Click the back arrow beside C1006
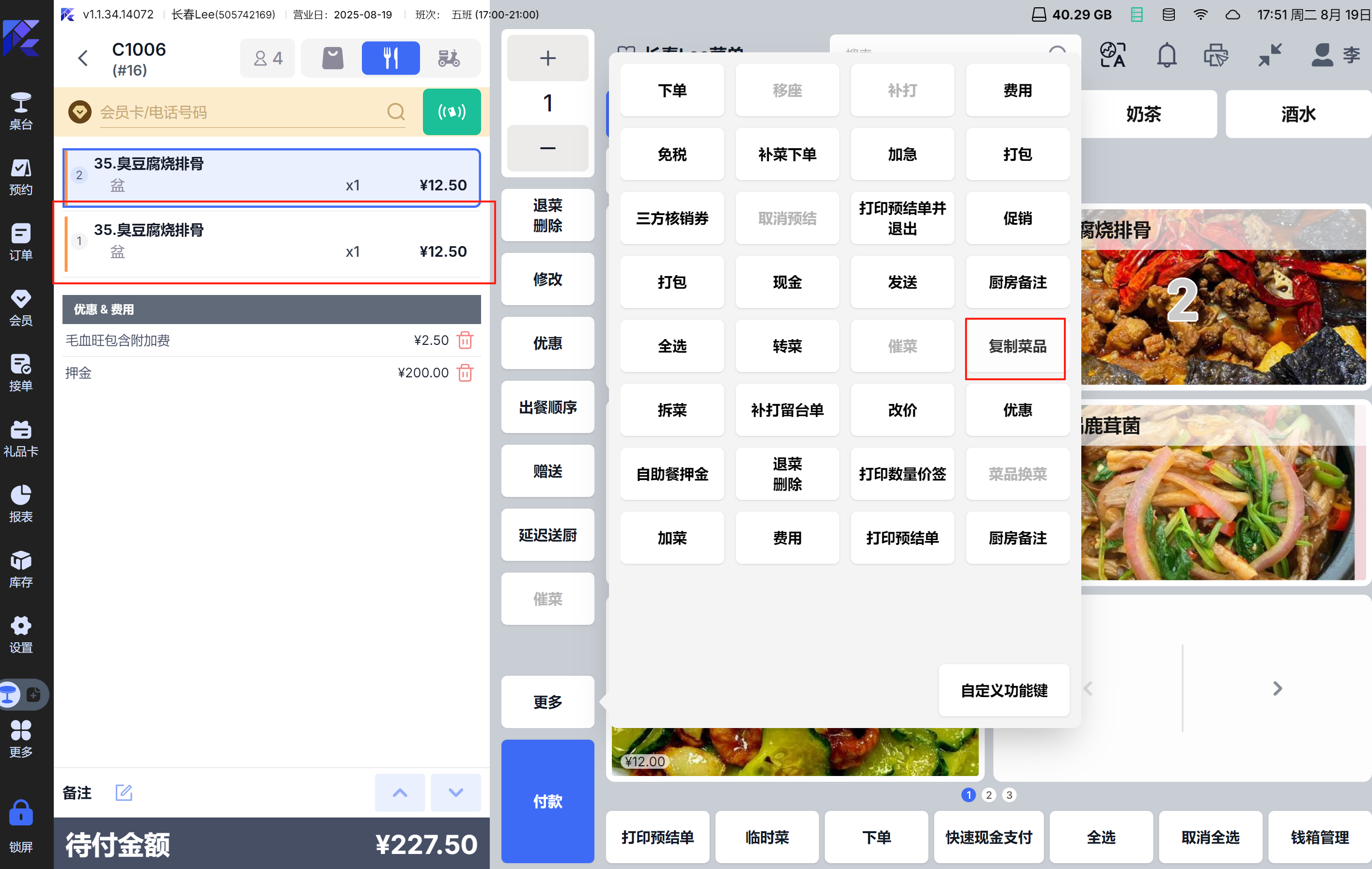The height and width of the screenshot is (869, 1372). tap(83, 58)
